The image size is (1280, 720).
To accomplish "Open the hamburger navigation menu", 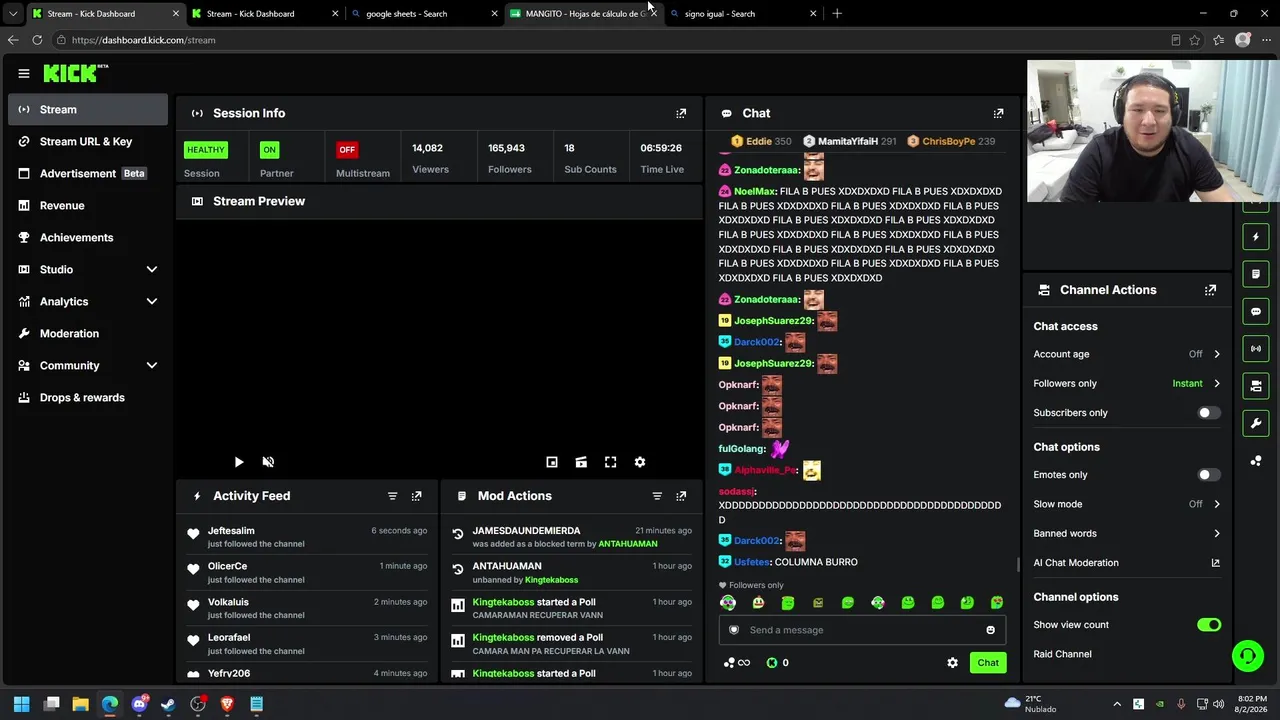I will coord(24,73).
